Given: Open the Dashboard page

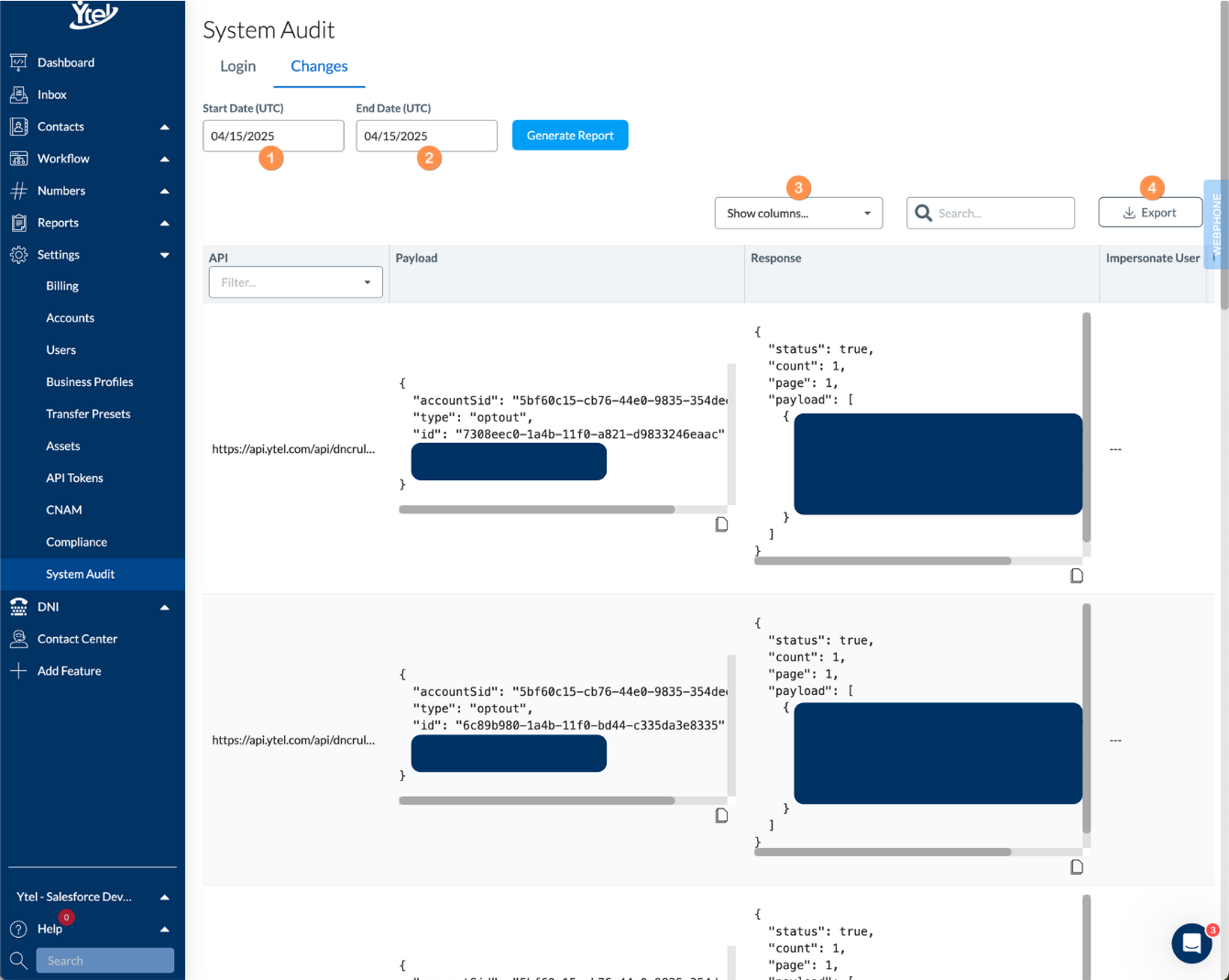Looking at the screenshot, I should [66, 62].
